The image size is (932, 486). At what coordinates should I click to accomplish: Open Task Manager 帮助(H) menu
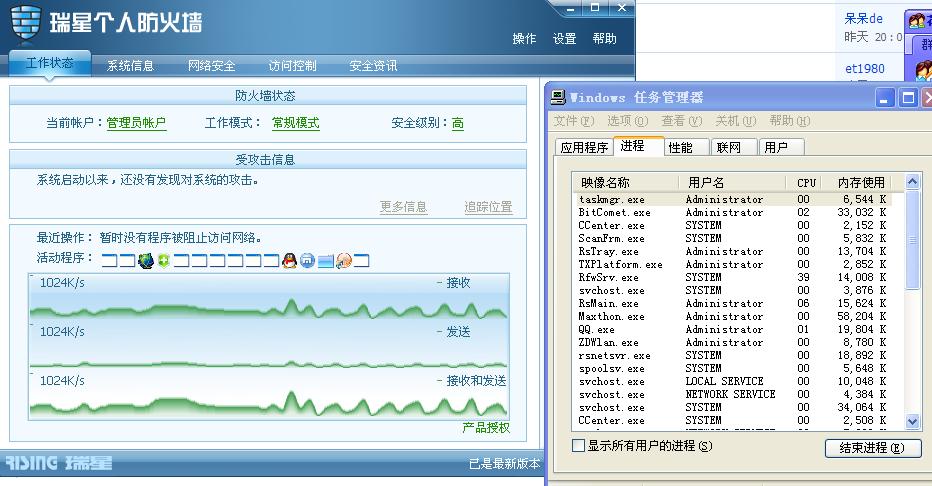point(789,121)
